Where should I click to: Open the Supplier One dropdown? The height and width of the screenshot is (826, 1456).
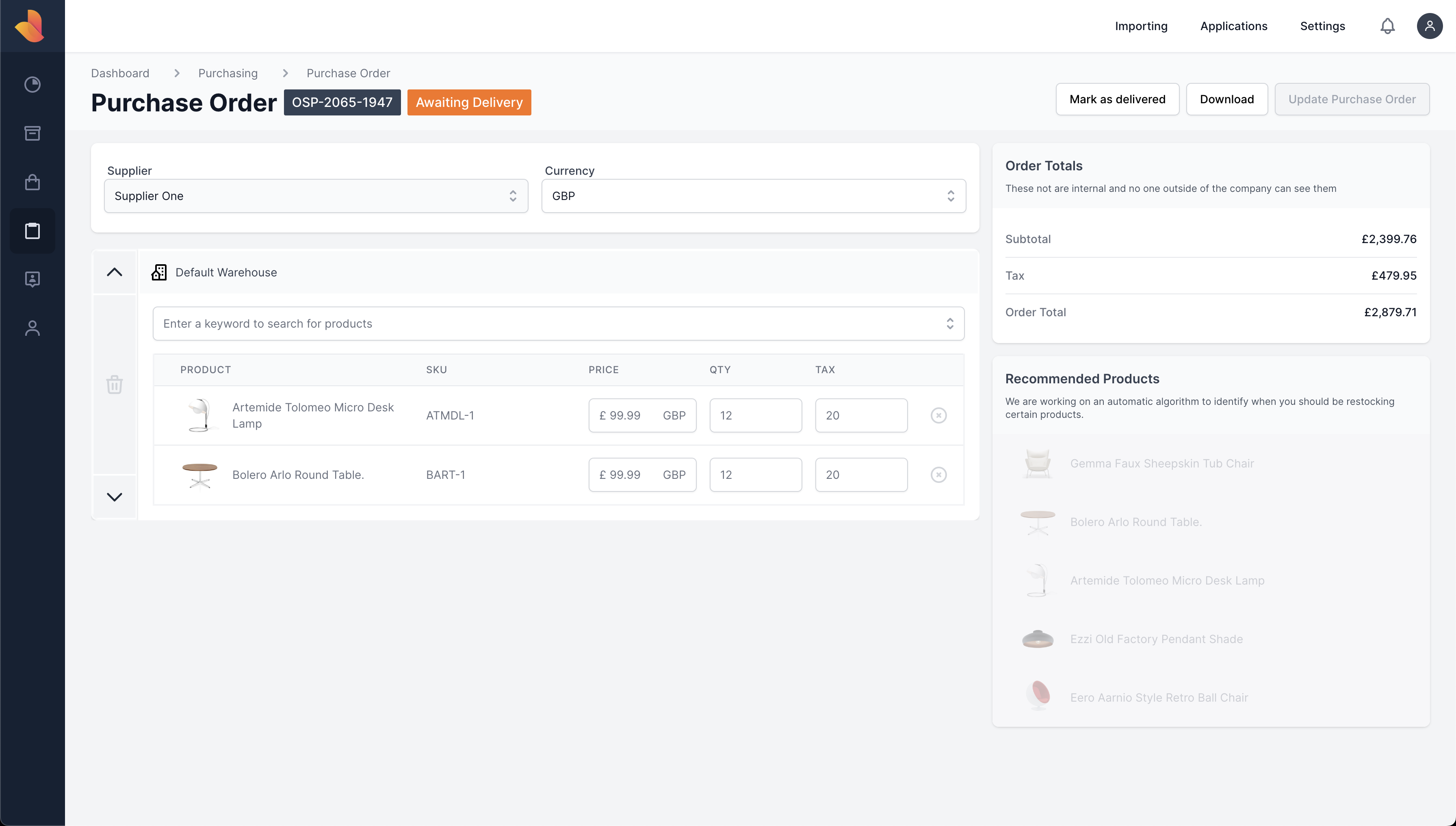pyautogui.click(x=316, y=196)
